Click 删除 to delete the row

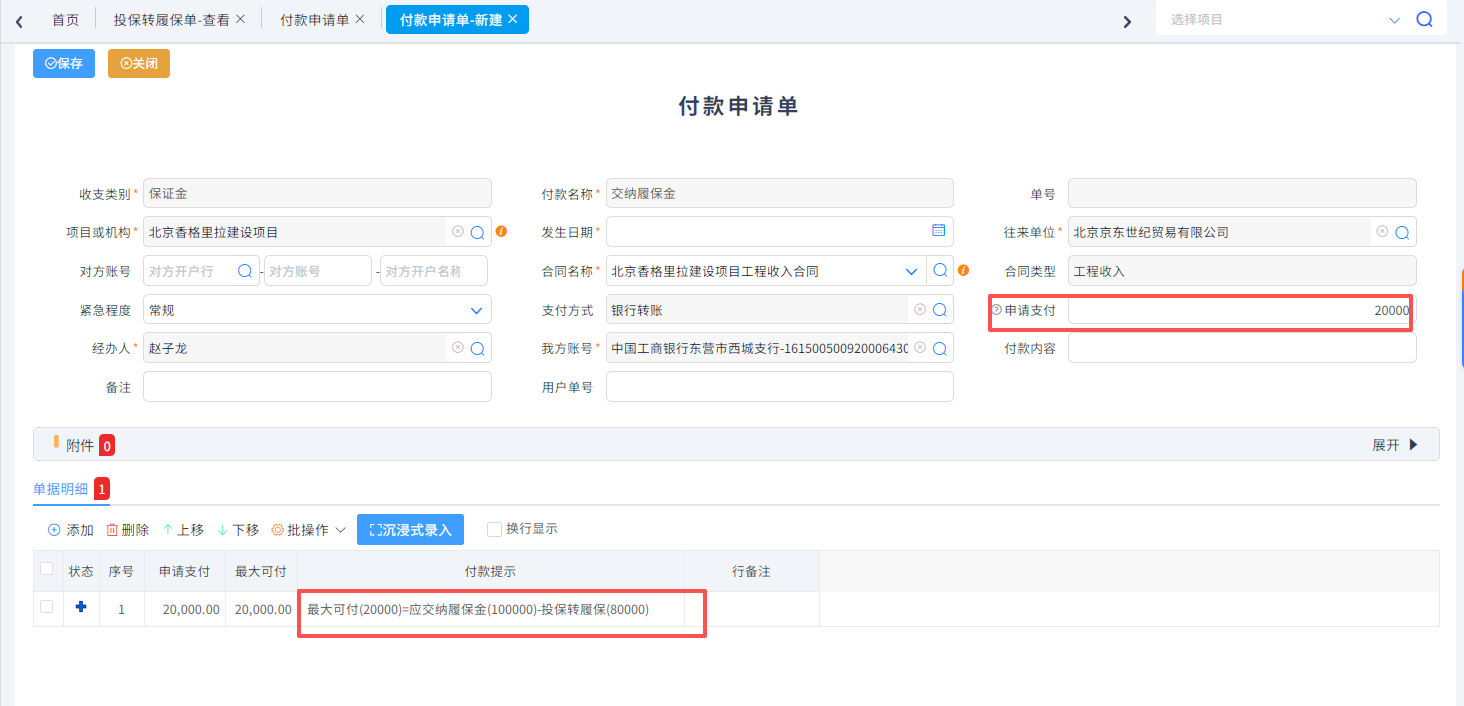click(x=127, y=530)
